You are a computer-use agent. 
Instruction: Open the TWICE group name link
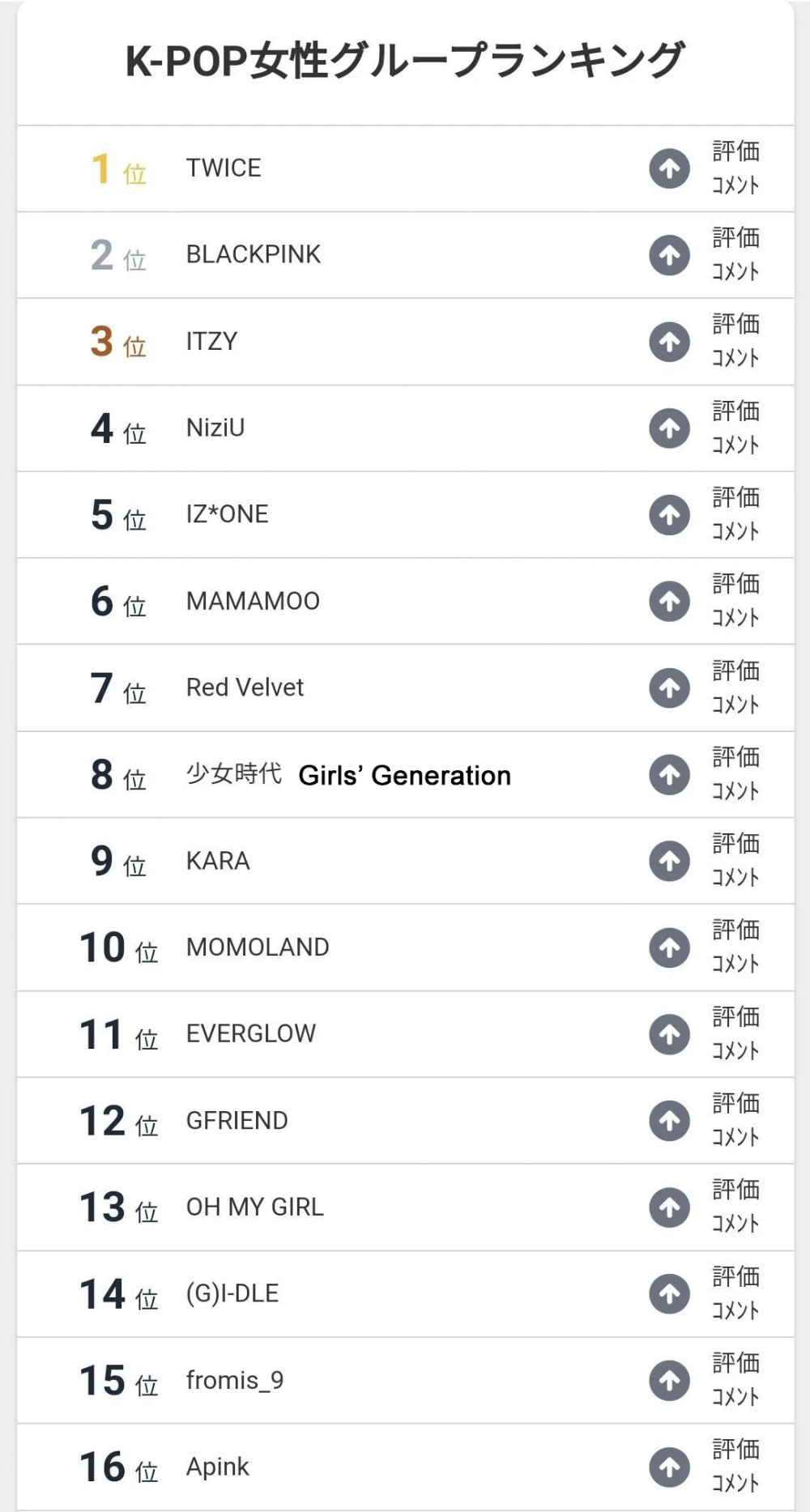224,168
